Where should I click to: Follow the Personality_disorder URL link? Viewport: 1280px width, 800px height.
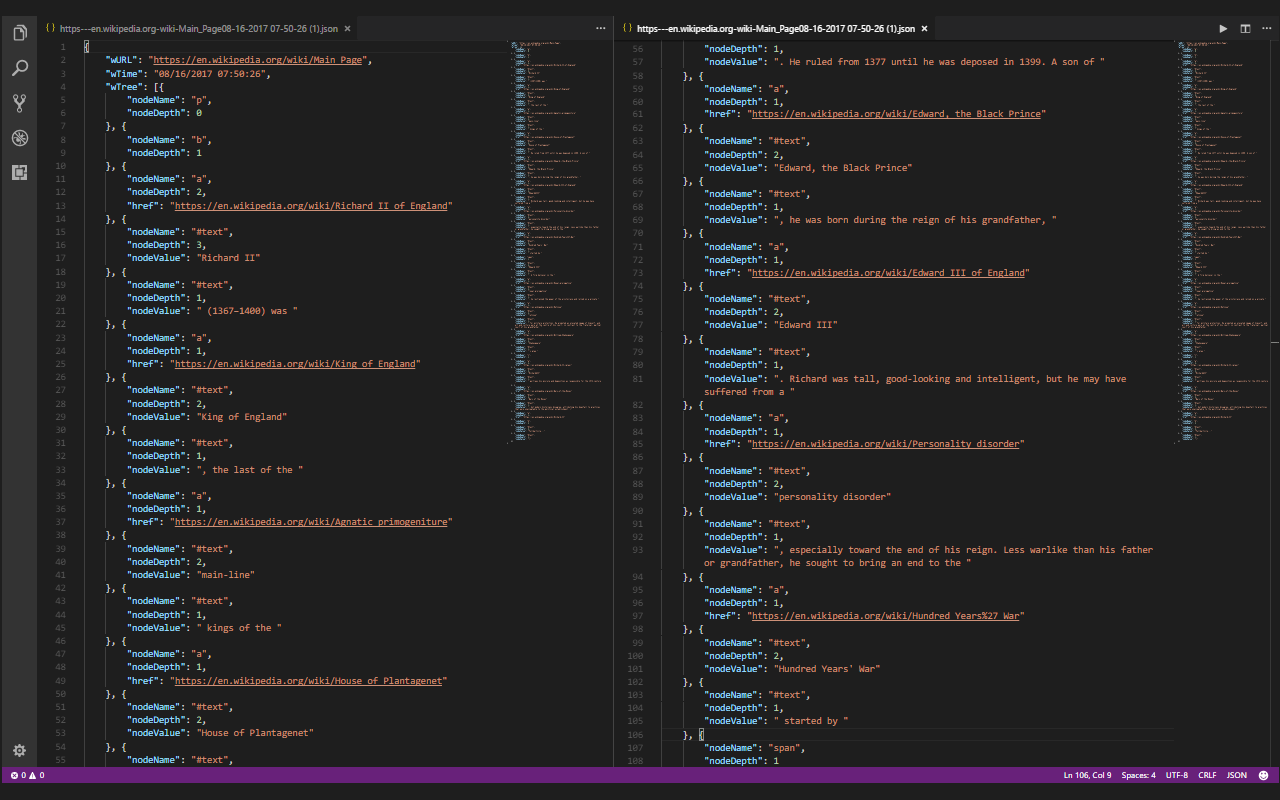(885, 444)
